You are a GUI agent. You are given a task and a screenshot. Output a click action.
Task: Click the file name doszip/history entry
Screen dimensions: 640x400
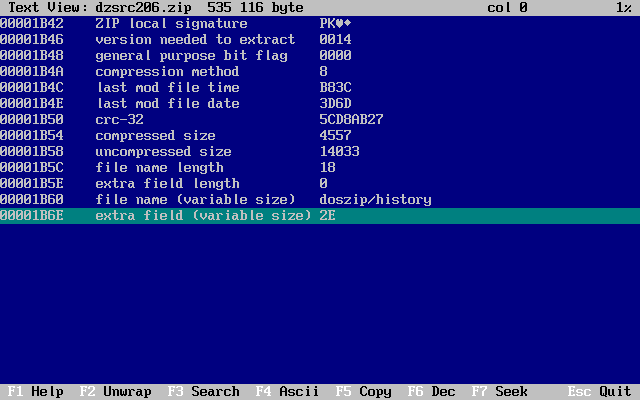(x=375, y=199)
